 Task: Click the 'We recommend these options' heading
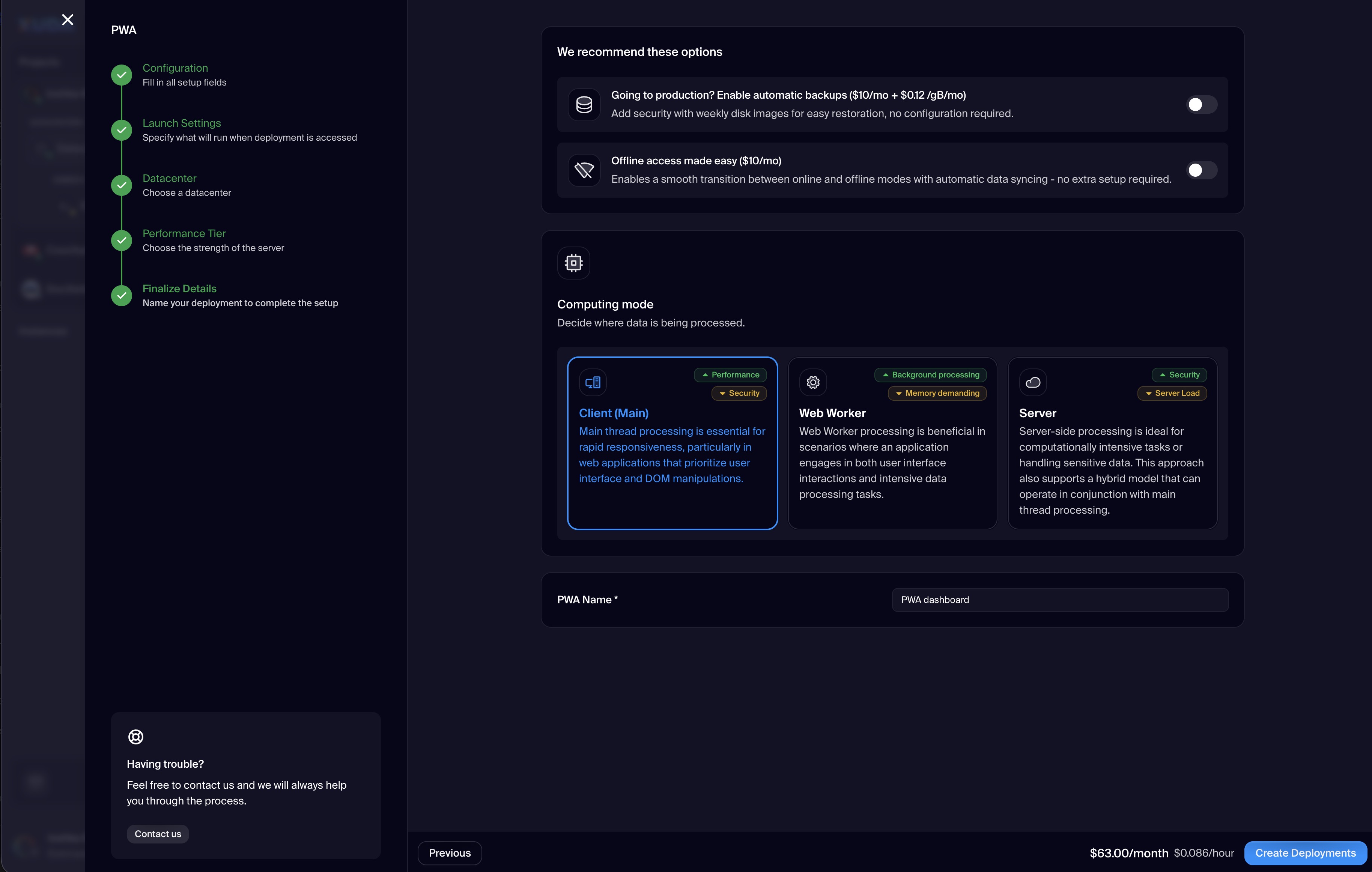639,52
